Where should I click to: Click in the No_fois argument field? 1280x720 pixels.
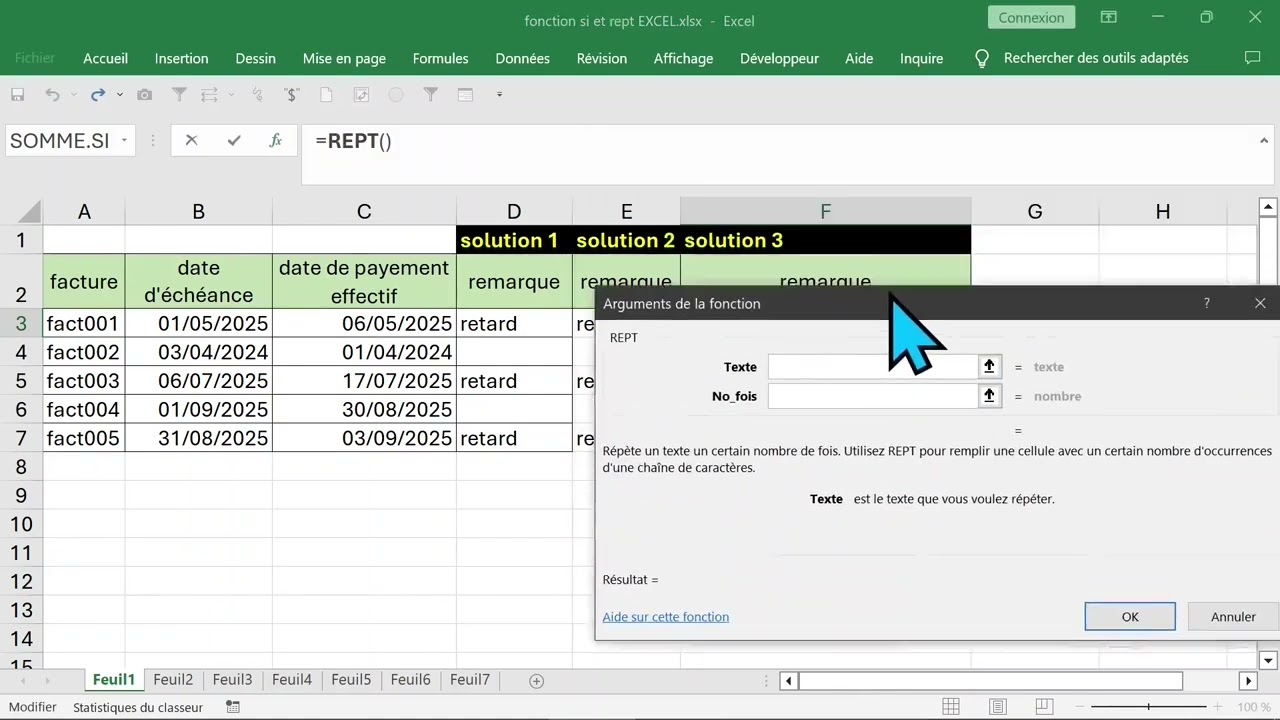click(x=873, y=396)
